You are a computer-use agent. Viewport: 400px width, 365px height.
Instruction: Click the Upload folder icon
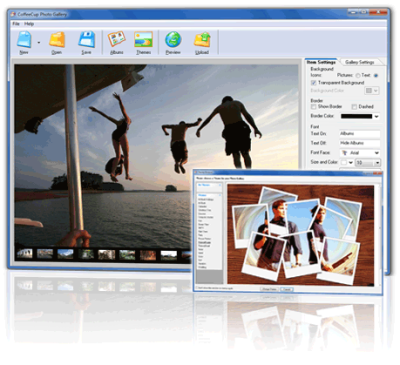point(202,40)
